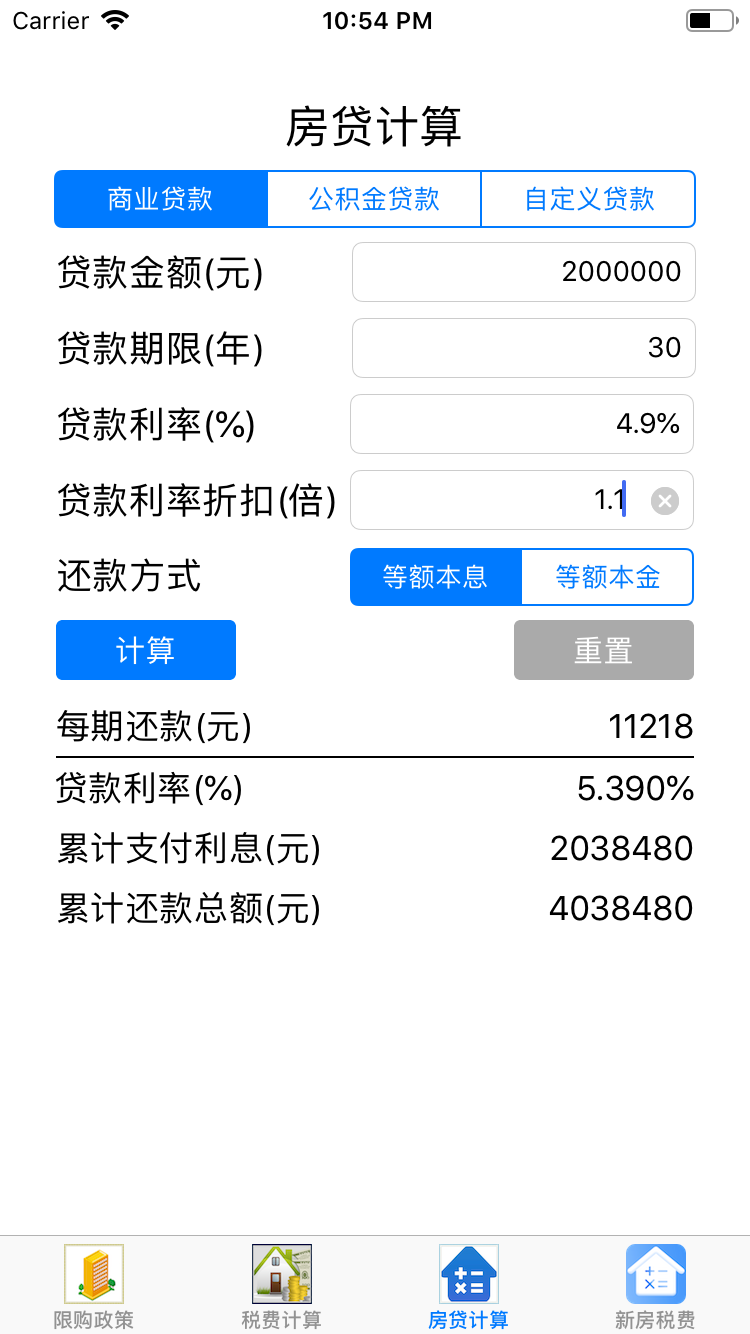The width and height of the screenshot is (750, 1334).
Task: Edit the 贷款金额 input field
Action: pos(523,272)
